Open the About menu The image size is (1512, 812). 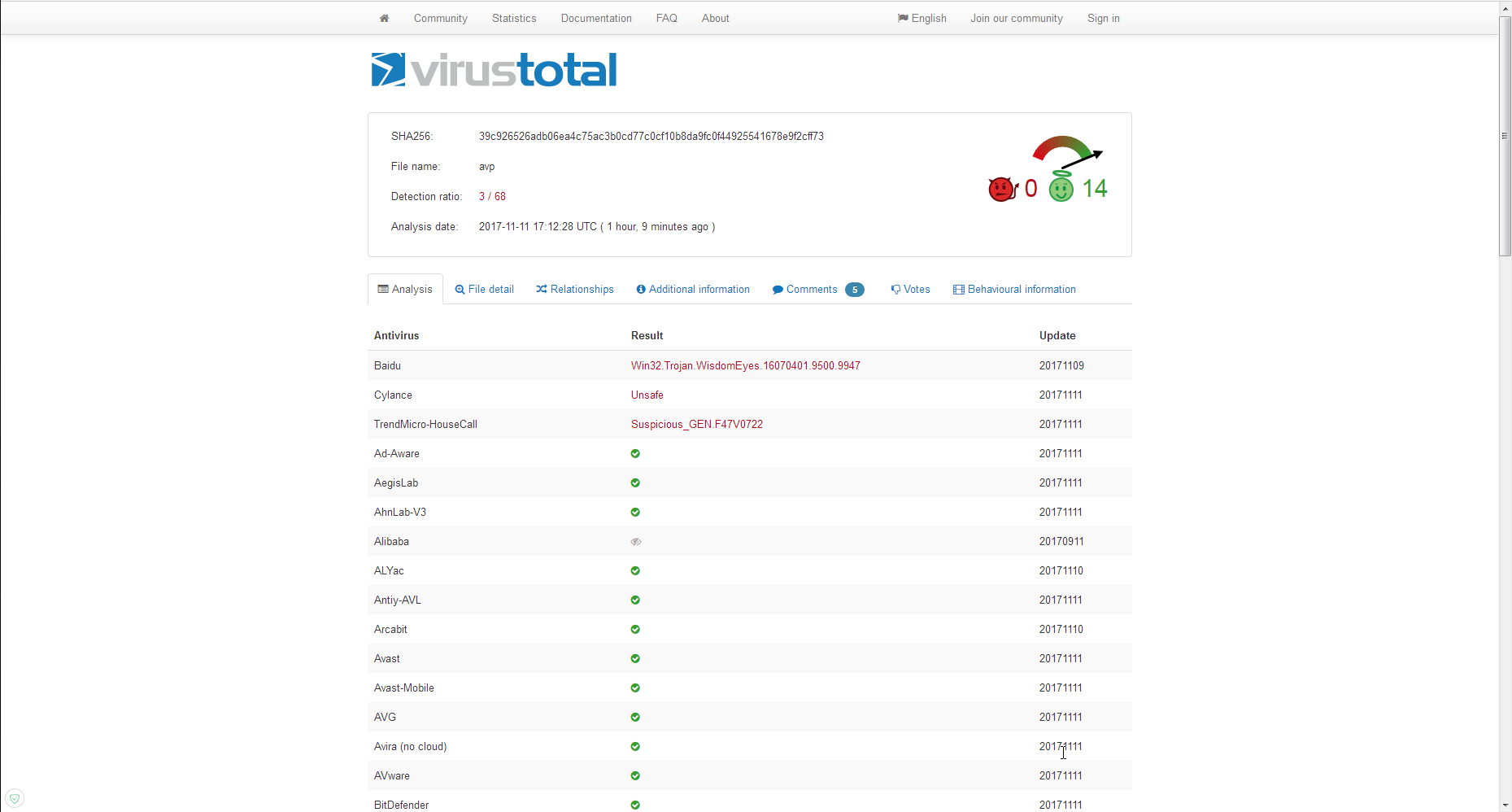tap(716, 18)
